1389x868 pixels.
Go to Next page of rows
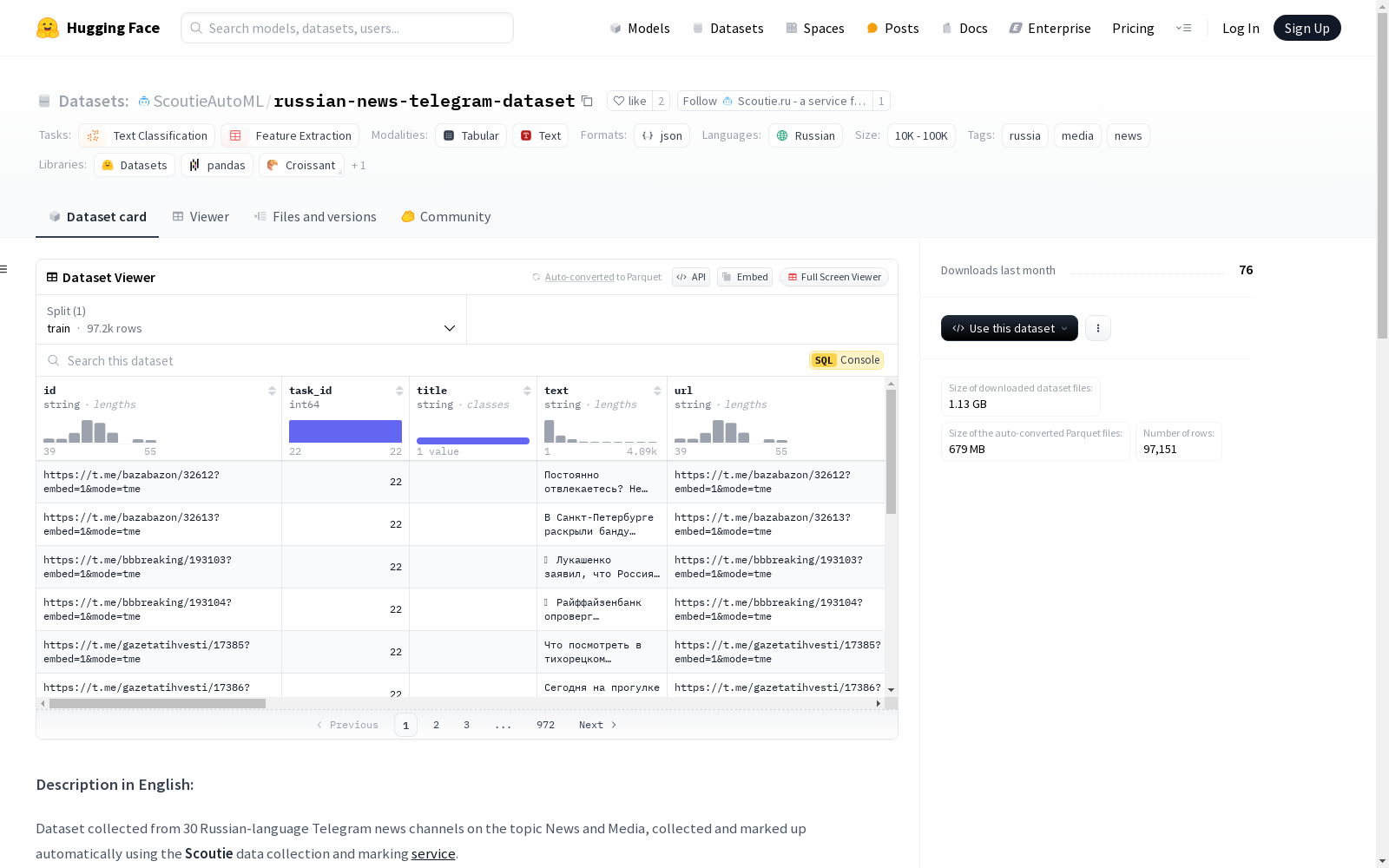coord(598,725)
